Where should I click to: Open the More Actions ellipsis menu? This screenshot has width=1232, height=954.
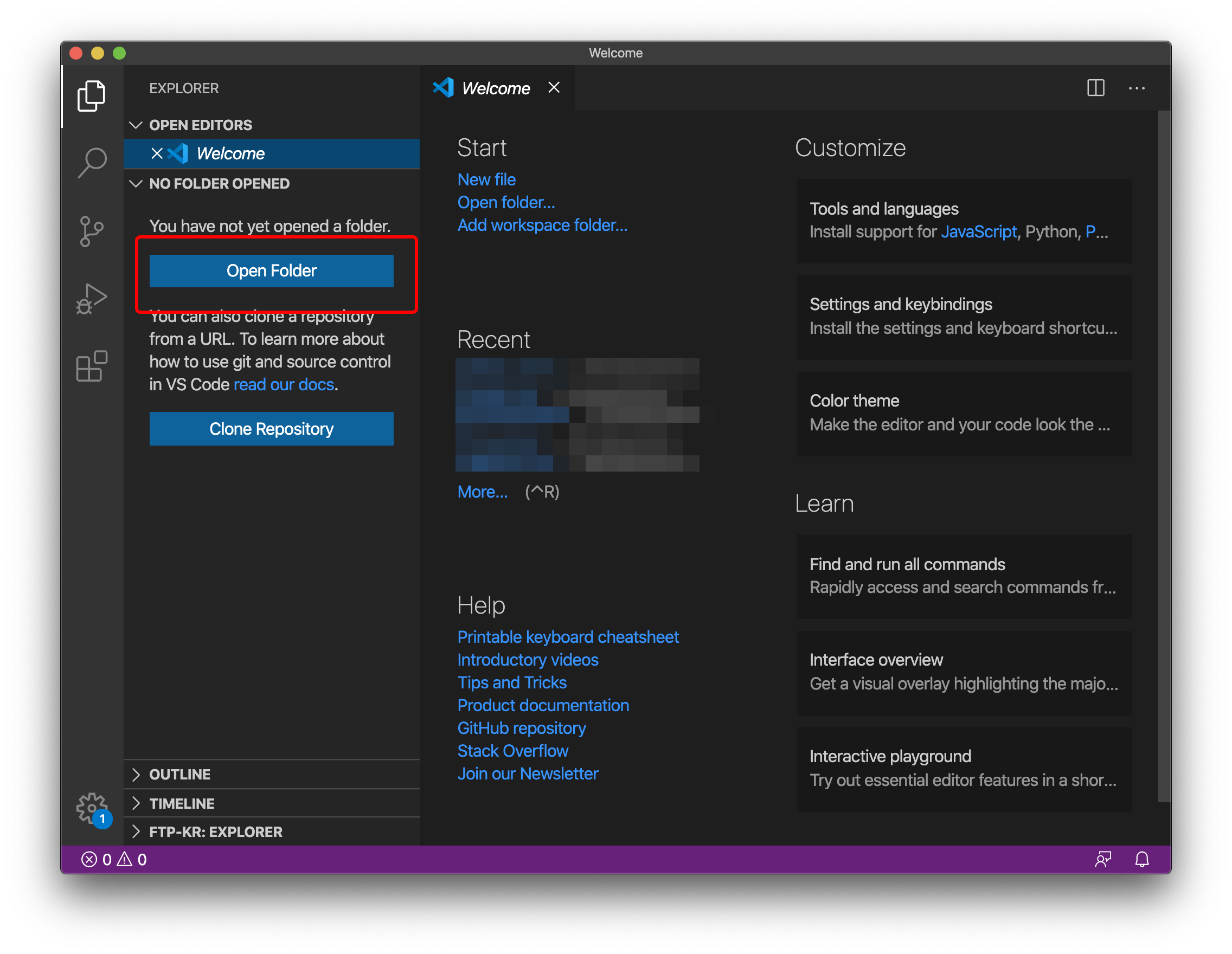coord(1137,88)
